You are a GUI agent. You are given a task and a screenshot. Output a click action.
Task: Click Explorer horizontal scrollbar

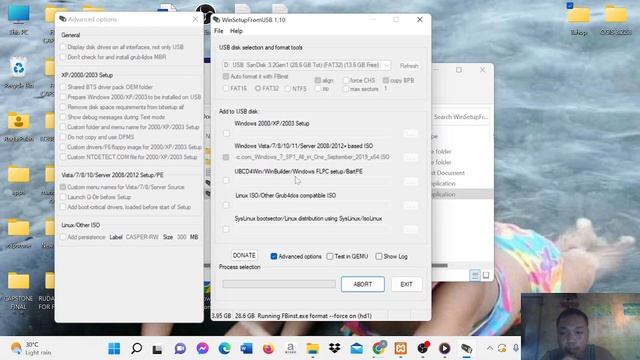click(440, 265)
